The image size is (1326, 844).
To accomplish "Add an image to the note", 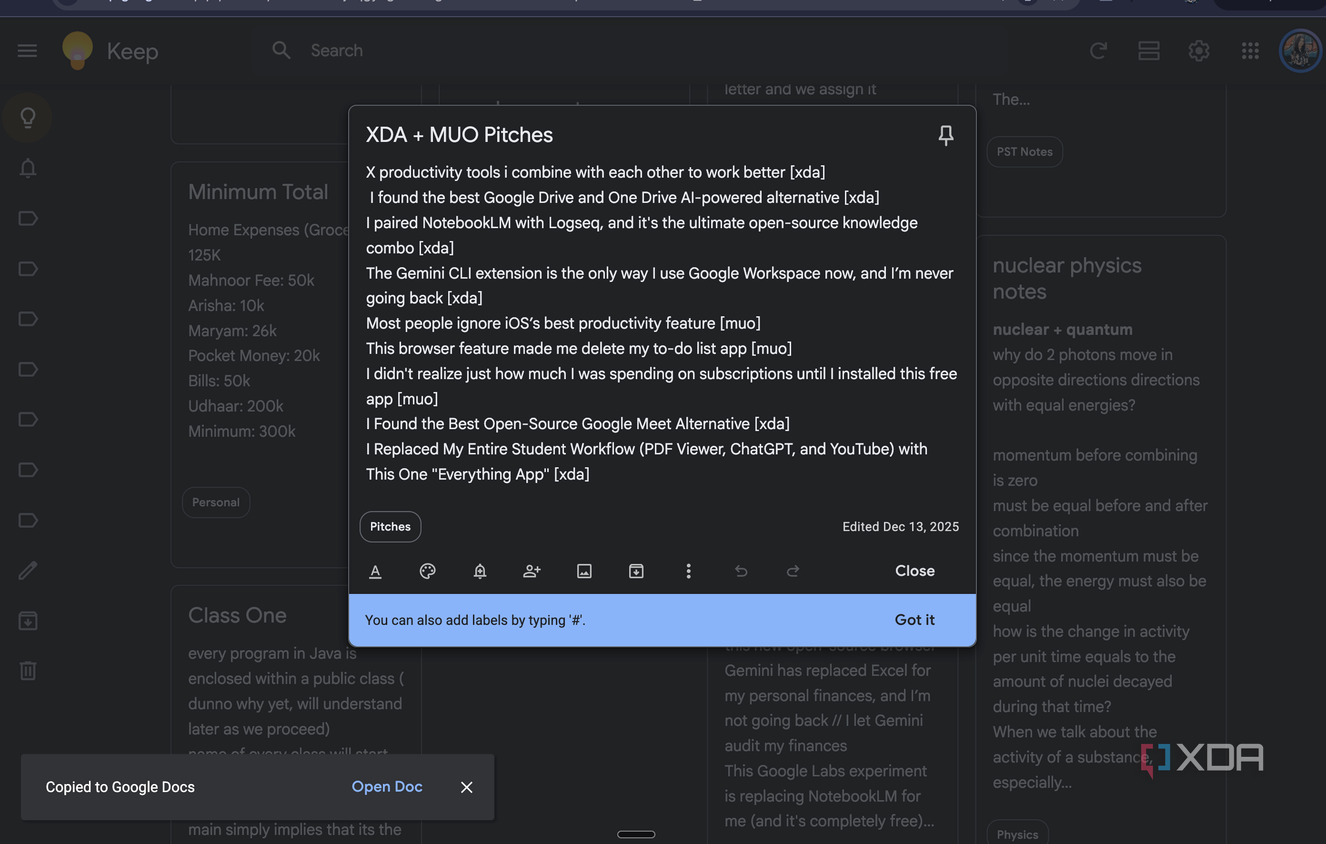I will tap(584, 571).
